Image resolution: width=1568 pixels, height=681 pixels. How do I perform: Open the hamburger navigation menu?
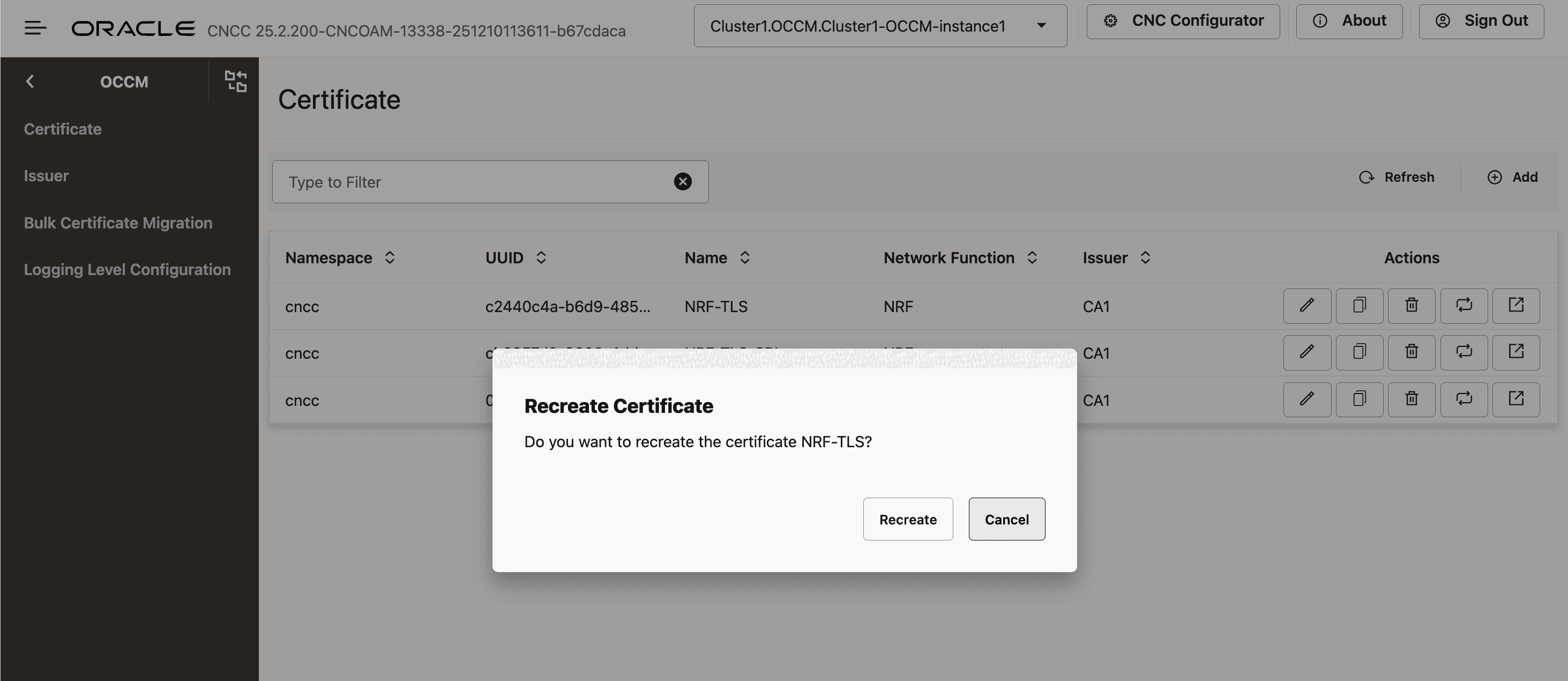(35, 28)
